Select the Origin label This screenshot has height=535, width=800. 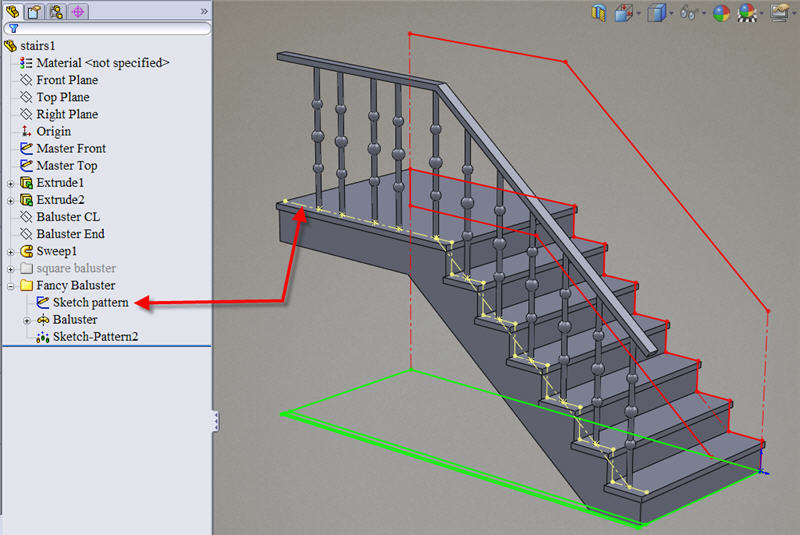54,131
